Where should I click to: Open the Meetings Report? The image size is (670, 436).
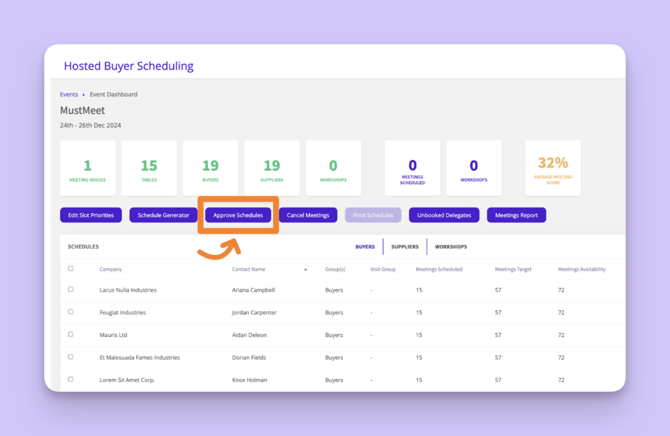click(516, 215)
